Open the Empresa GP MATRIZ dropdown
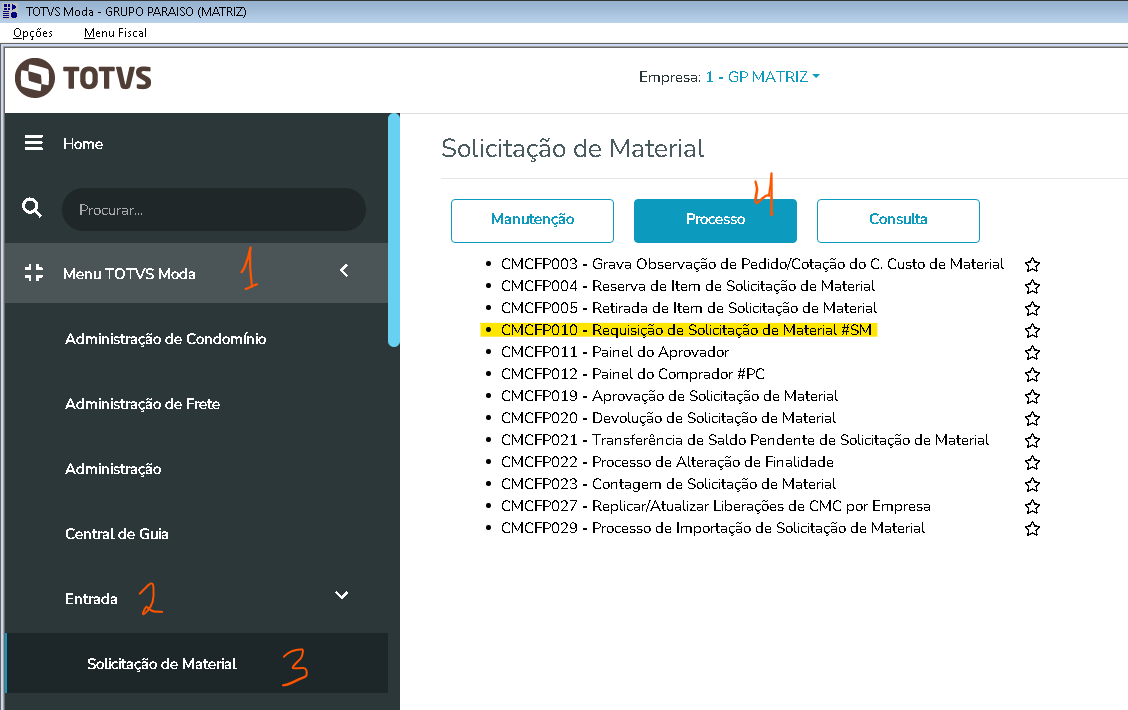Image resolution: width=1128 pixels, height=710 pixels. pos(762,77)
